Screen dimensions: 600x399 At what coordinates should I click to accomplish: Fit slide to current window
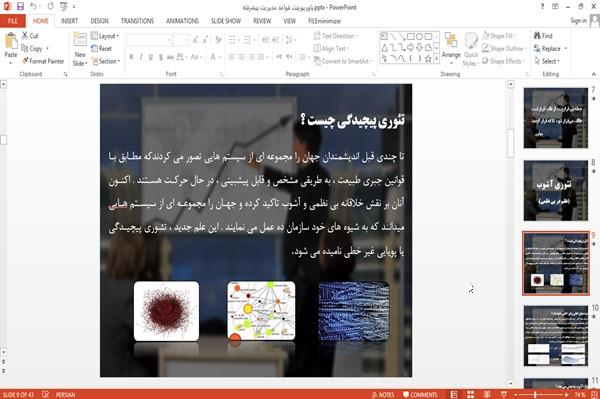click(595, 394)
